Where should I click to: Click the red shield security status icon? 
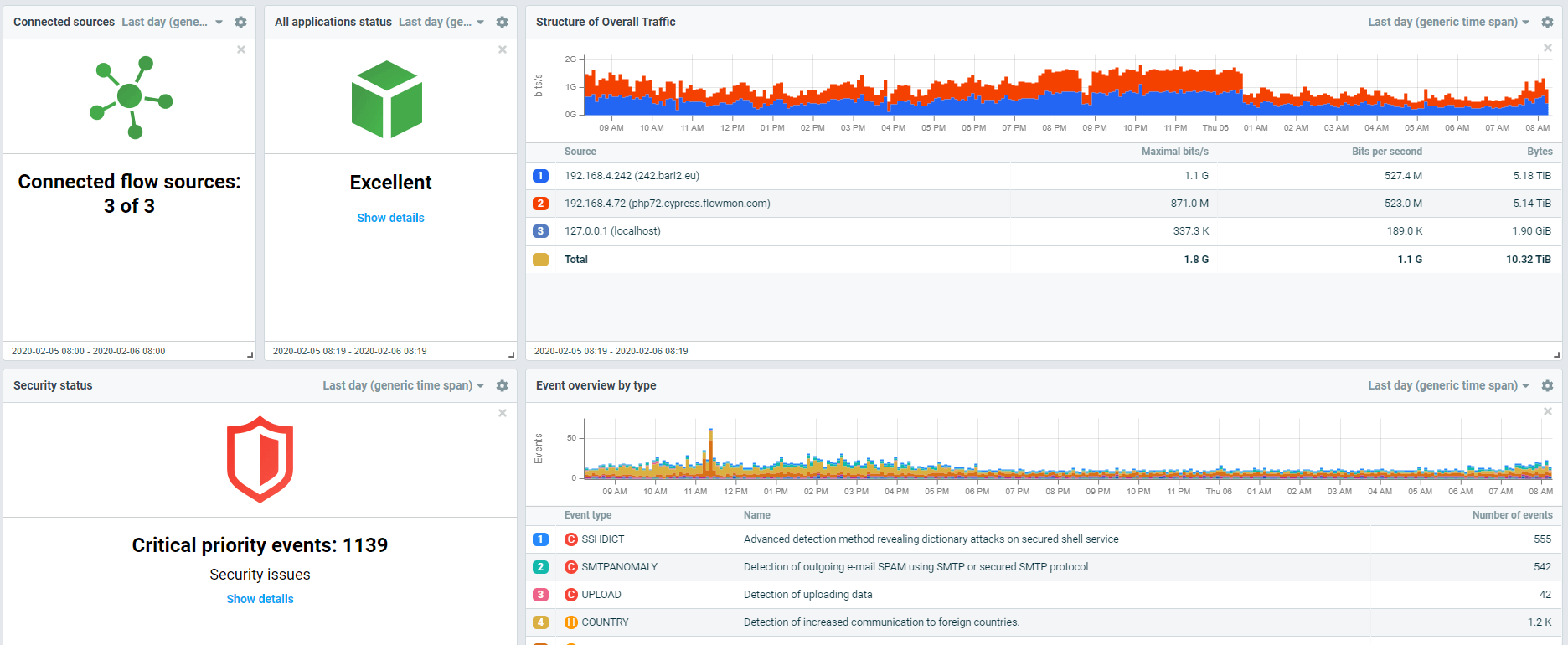[260, 459]
